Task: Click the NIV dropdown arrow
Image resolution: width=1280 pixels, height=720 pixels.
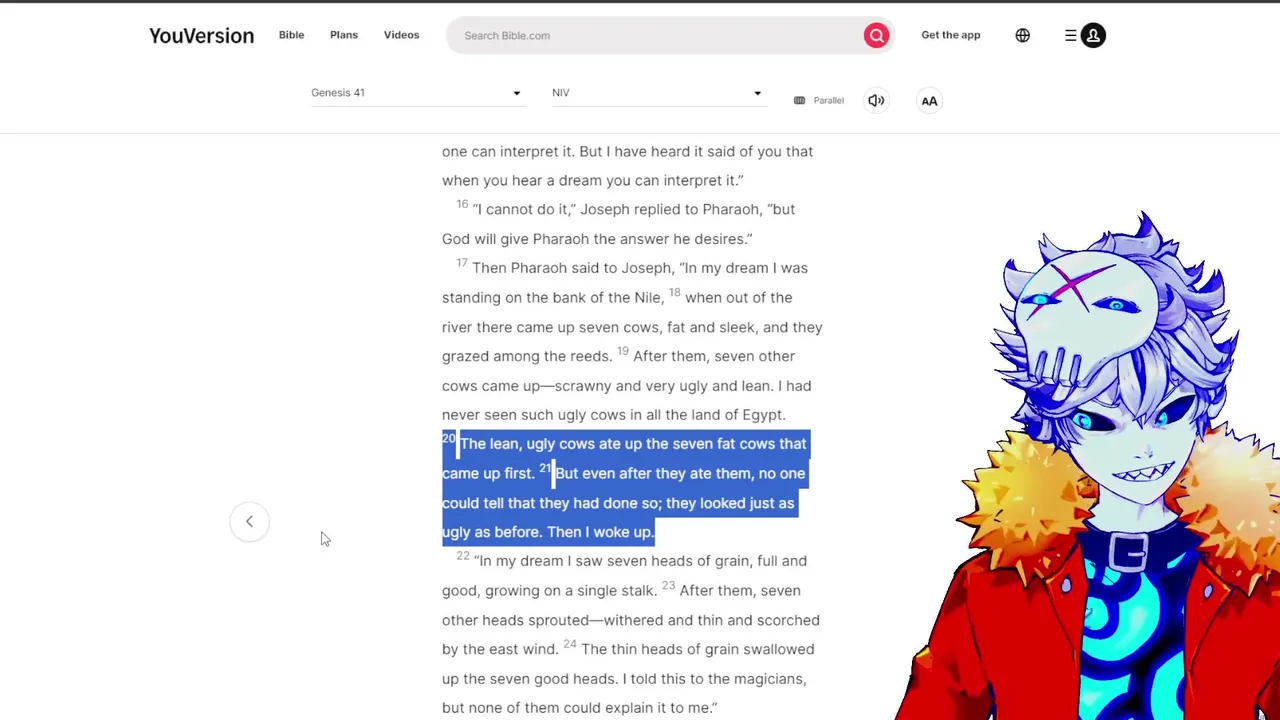Action: click(x=757, y=94)
